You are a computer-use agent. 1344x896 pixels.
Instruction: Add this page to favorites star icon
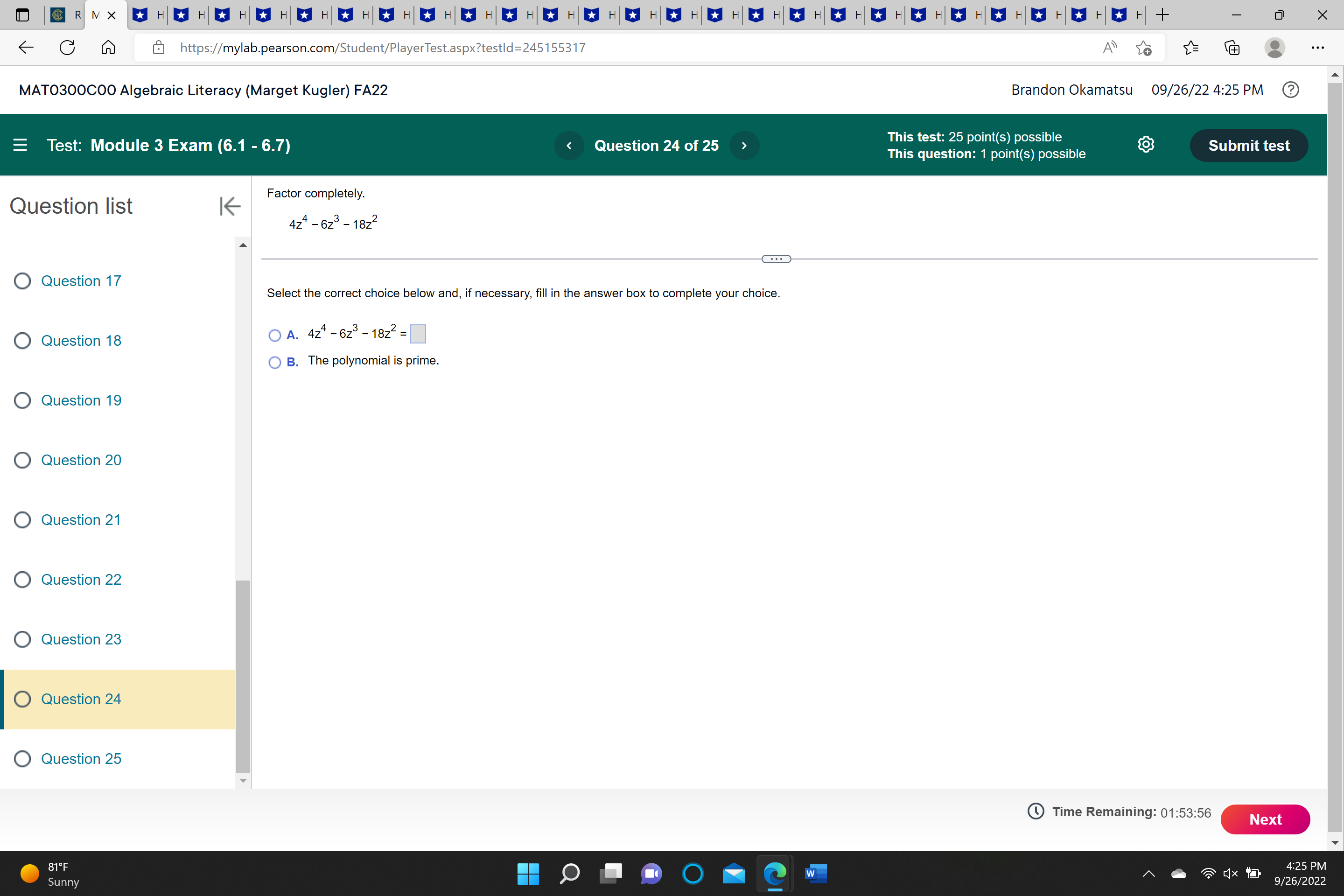(1143, 48)
